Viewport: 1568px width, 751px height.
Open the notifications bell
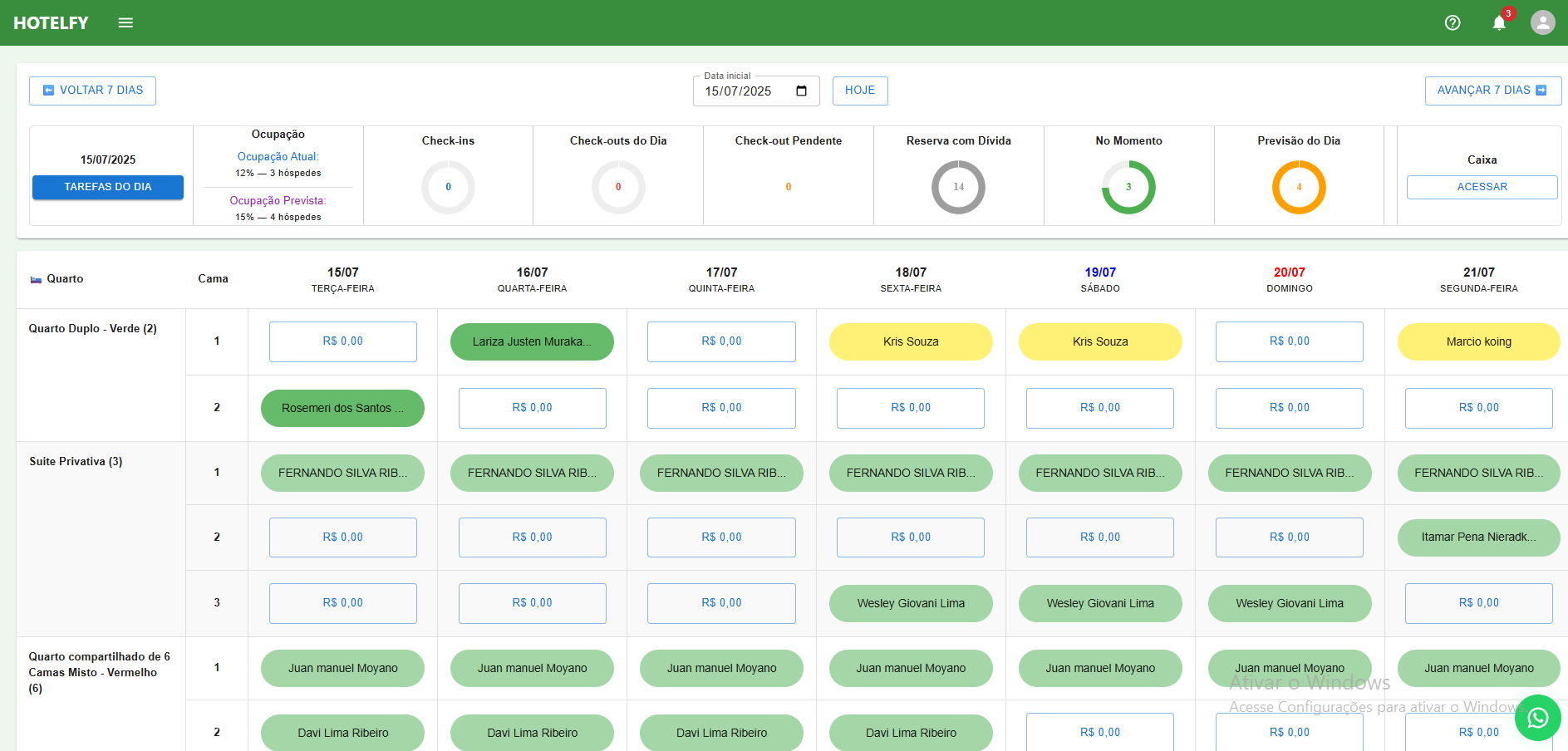point(1498,22)
